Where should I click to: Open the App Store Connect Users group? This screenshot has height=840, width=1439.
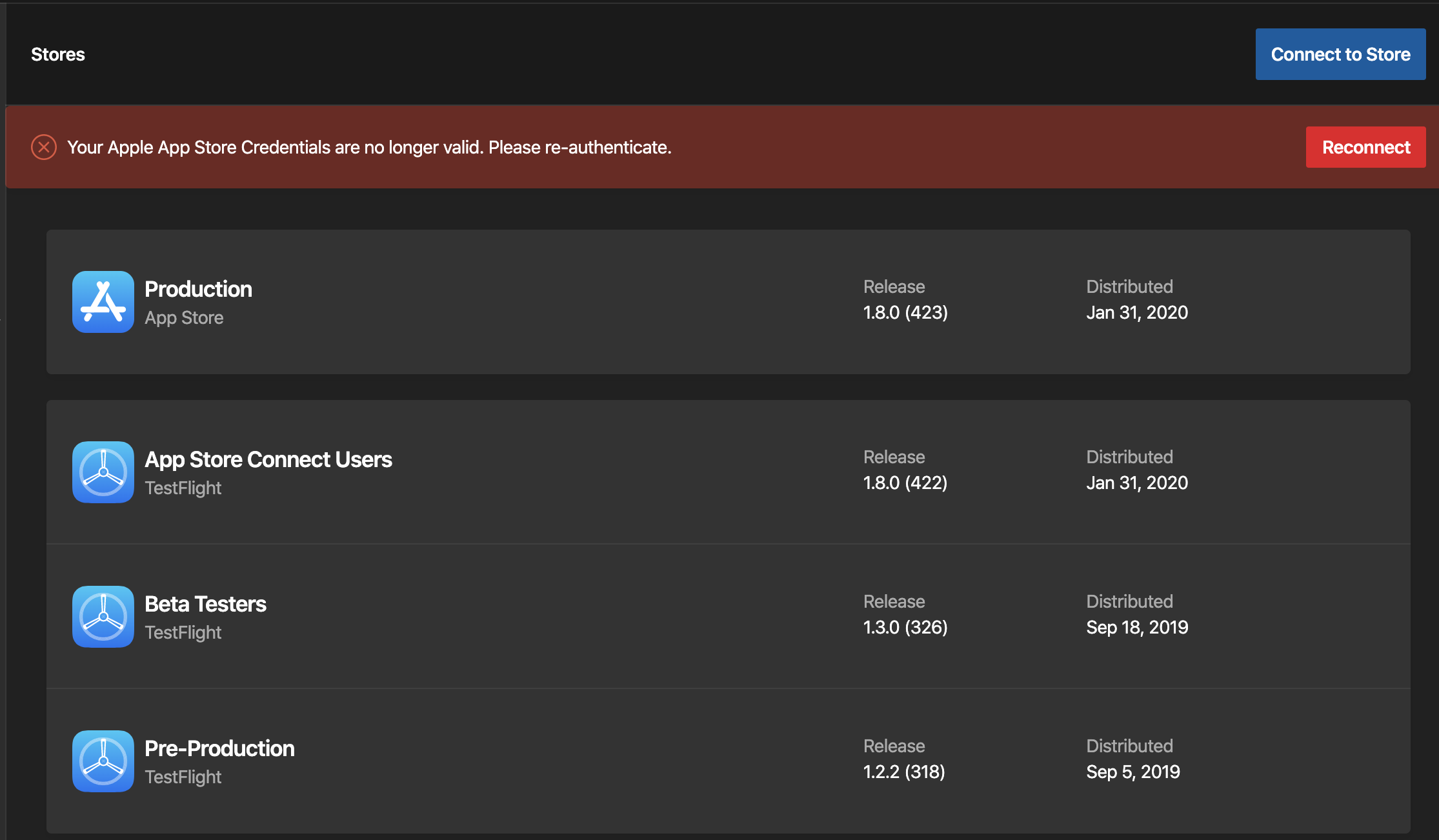[x=268, y=459]
